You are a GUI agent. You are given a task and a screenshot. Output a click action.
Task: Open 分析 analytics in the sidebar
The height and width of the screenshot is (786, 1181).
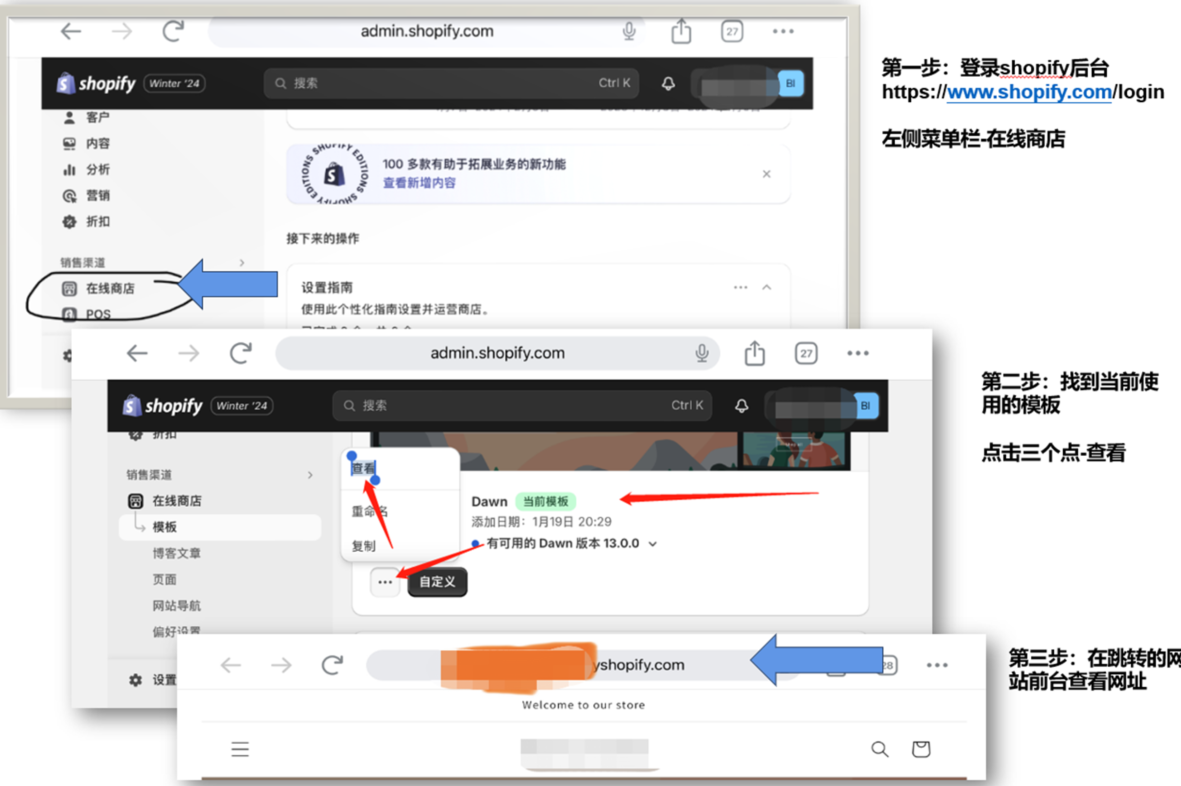(97, 169)
